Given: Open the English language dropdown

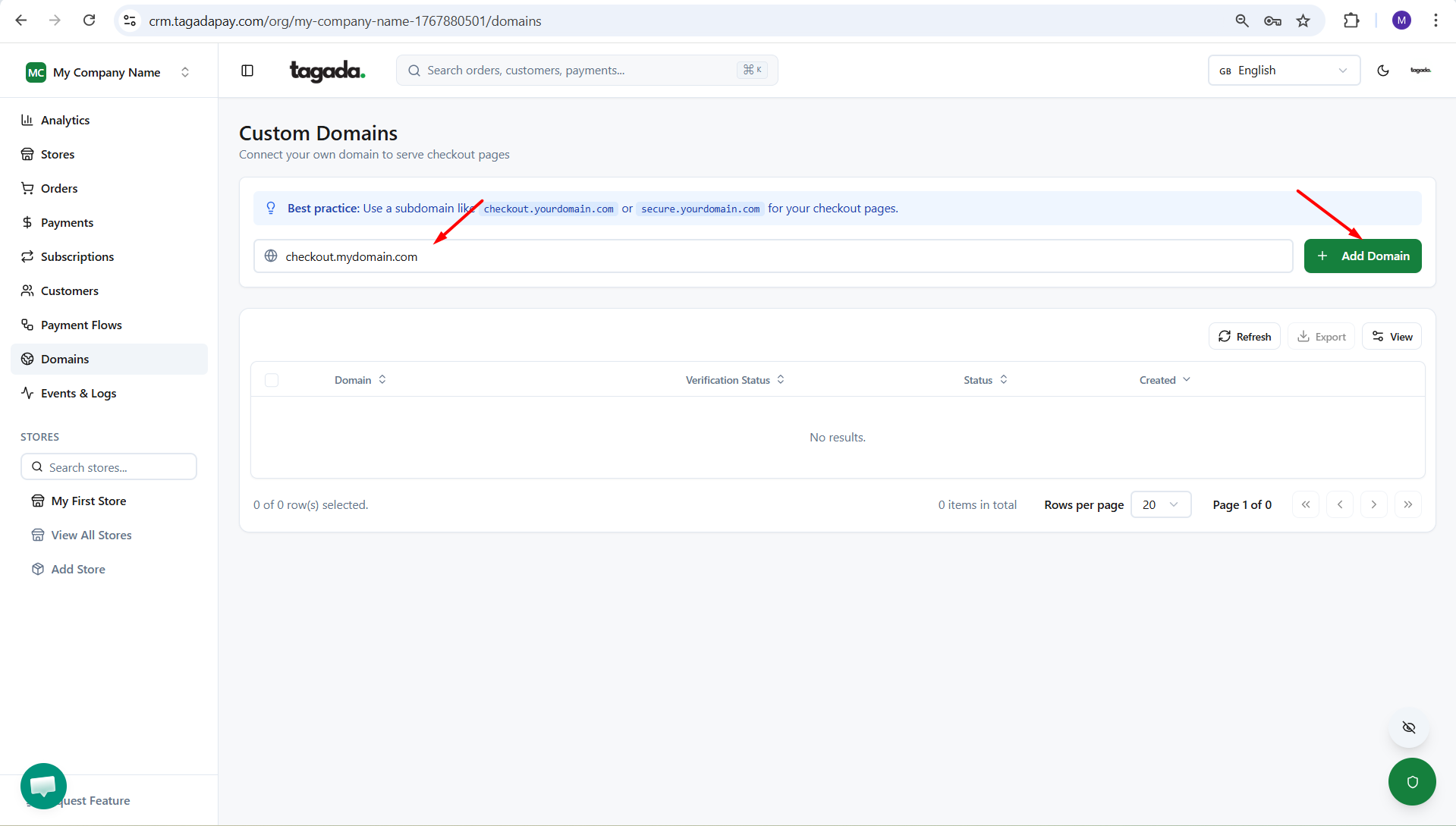Looking at the screenshot, I should pyautogui.click(x=1283, y=71).
